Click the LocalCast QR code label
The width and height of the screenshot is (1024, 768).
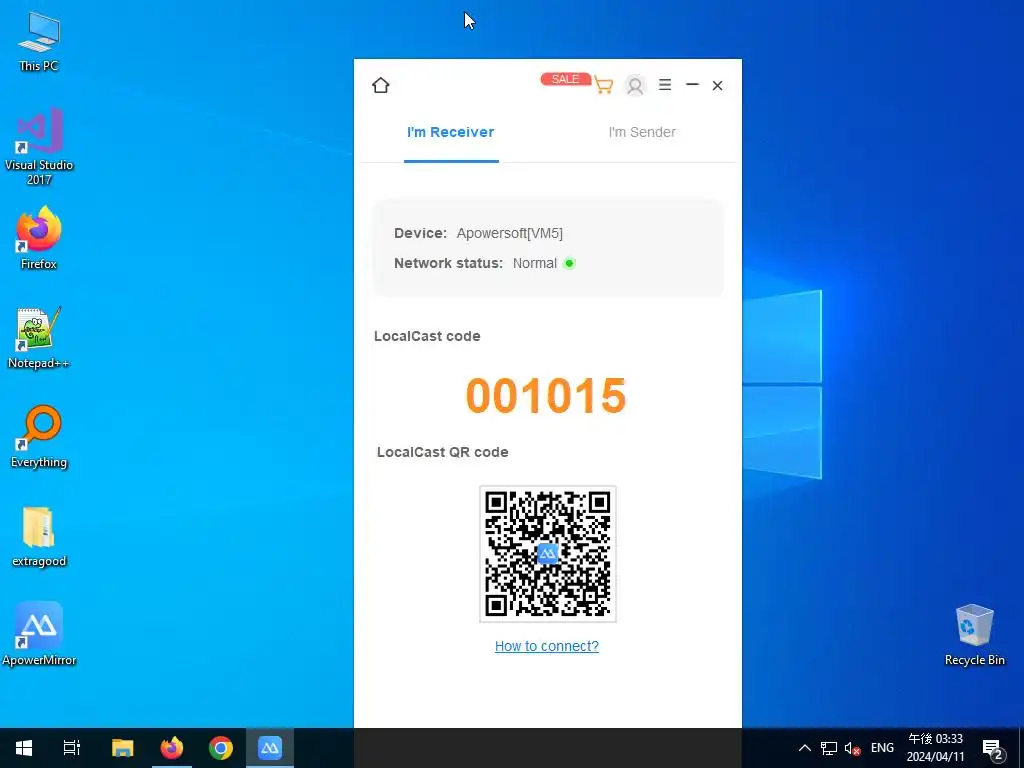(x=442, y=452)
